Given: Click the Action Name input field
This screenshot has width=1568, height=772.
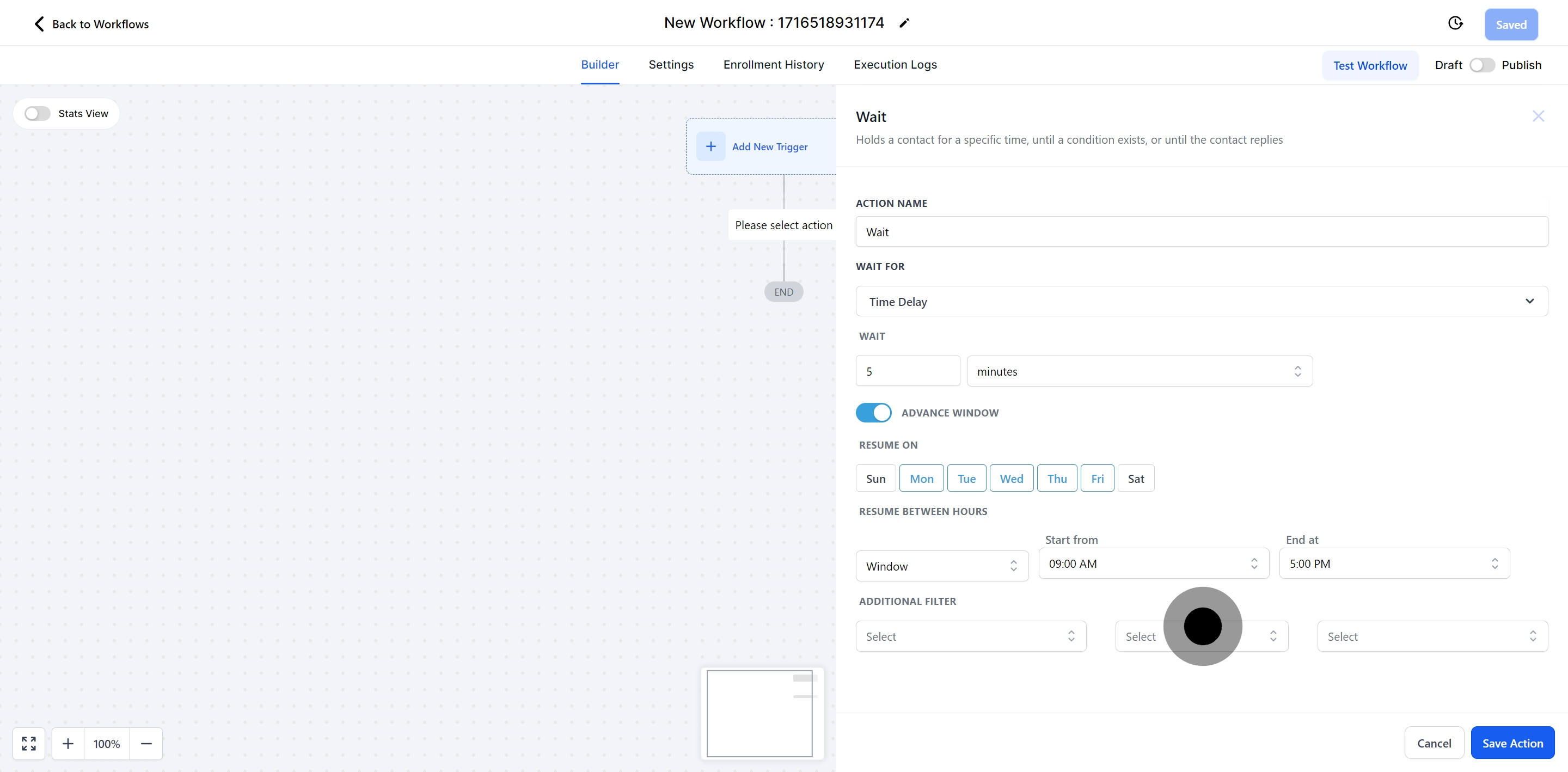Looking at the screenshot, I should pyautogui.click(x=1201, y=232).
